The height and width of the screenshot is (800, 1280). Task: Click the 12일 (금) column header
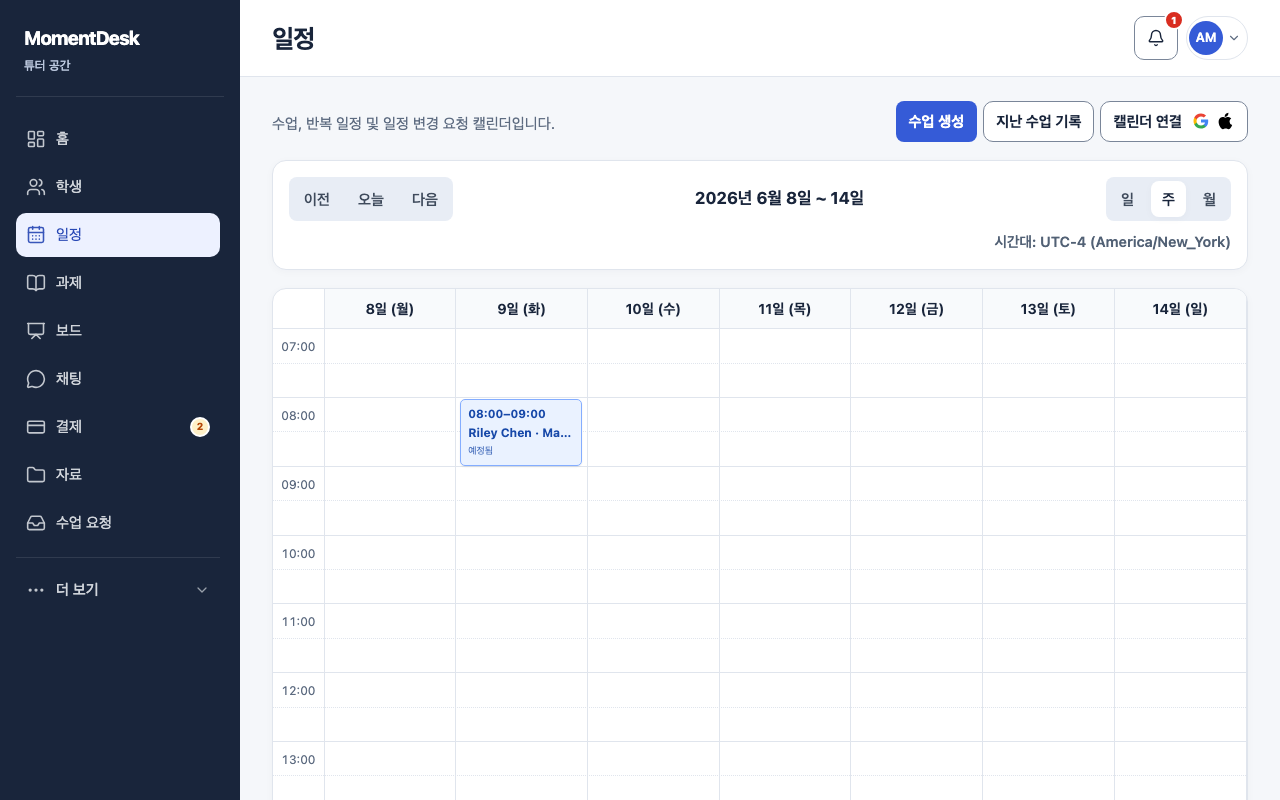pyautogui.click(x=916, y=309)
